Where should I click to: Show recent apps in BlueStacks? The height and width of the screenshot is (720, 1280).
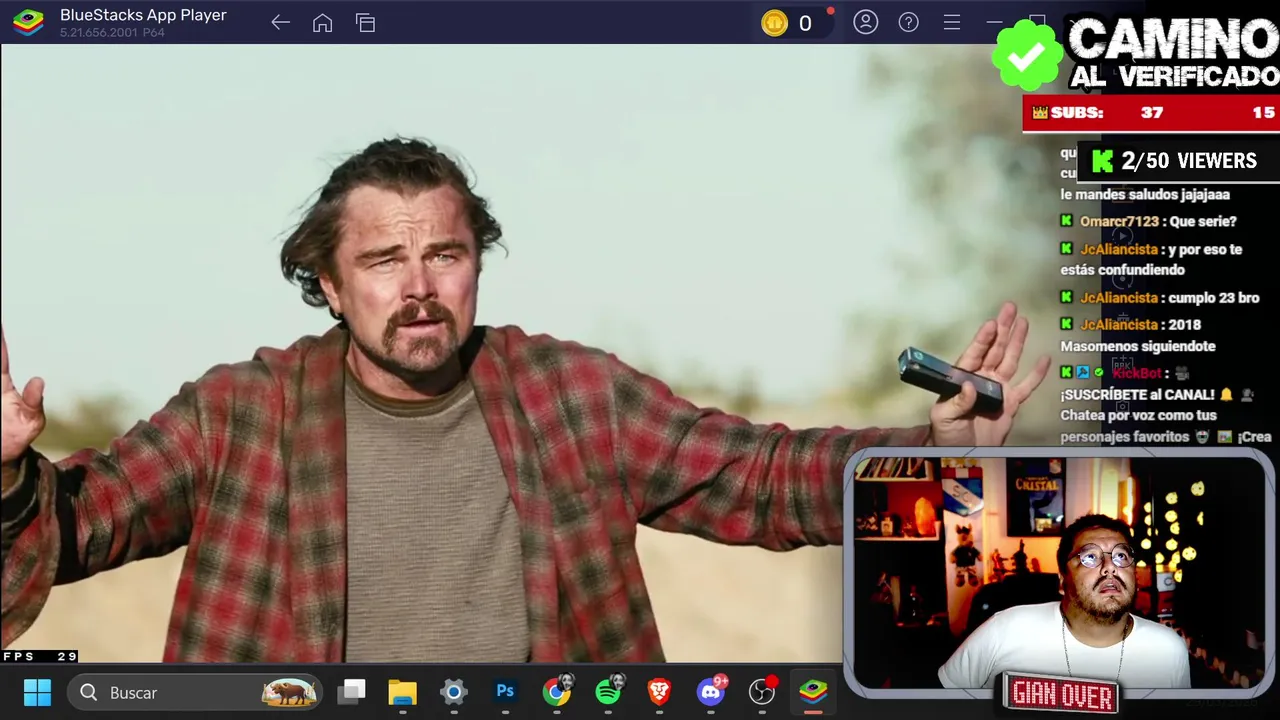tap(365, 23)
